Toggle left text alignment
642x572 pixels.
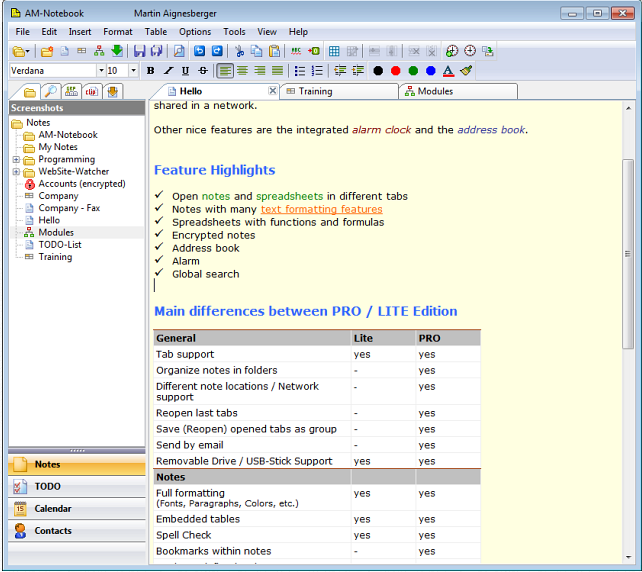[226, 71]
